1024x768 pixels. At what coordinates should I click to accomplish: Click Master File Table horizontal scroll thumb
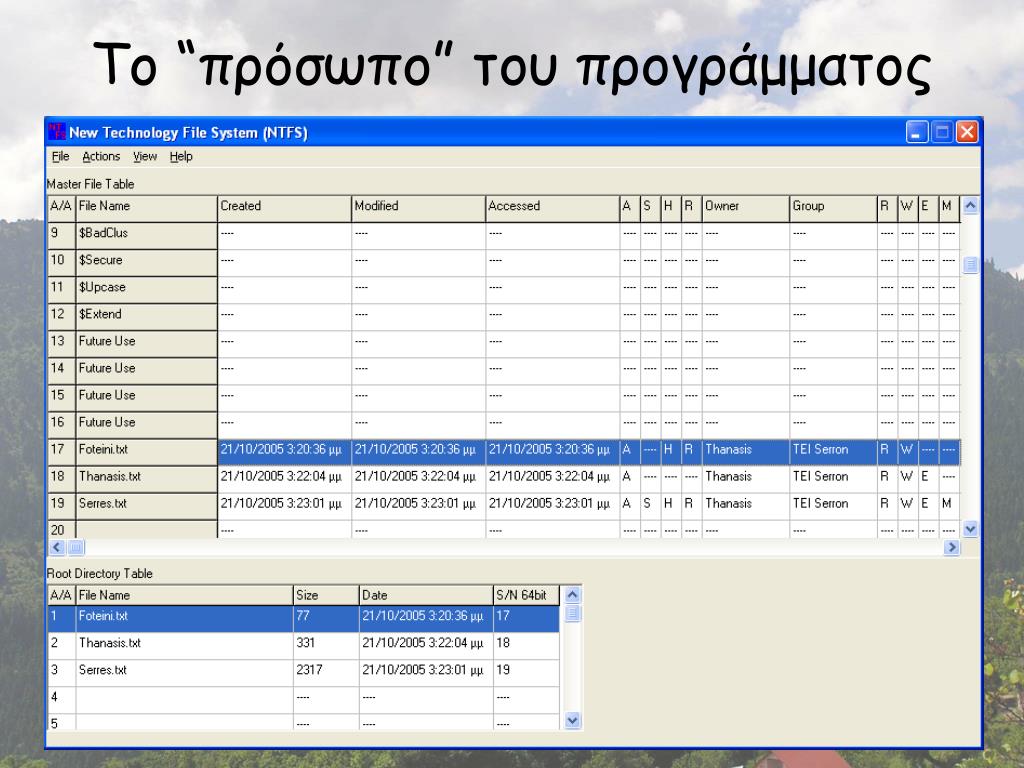pos(76,547)
